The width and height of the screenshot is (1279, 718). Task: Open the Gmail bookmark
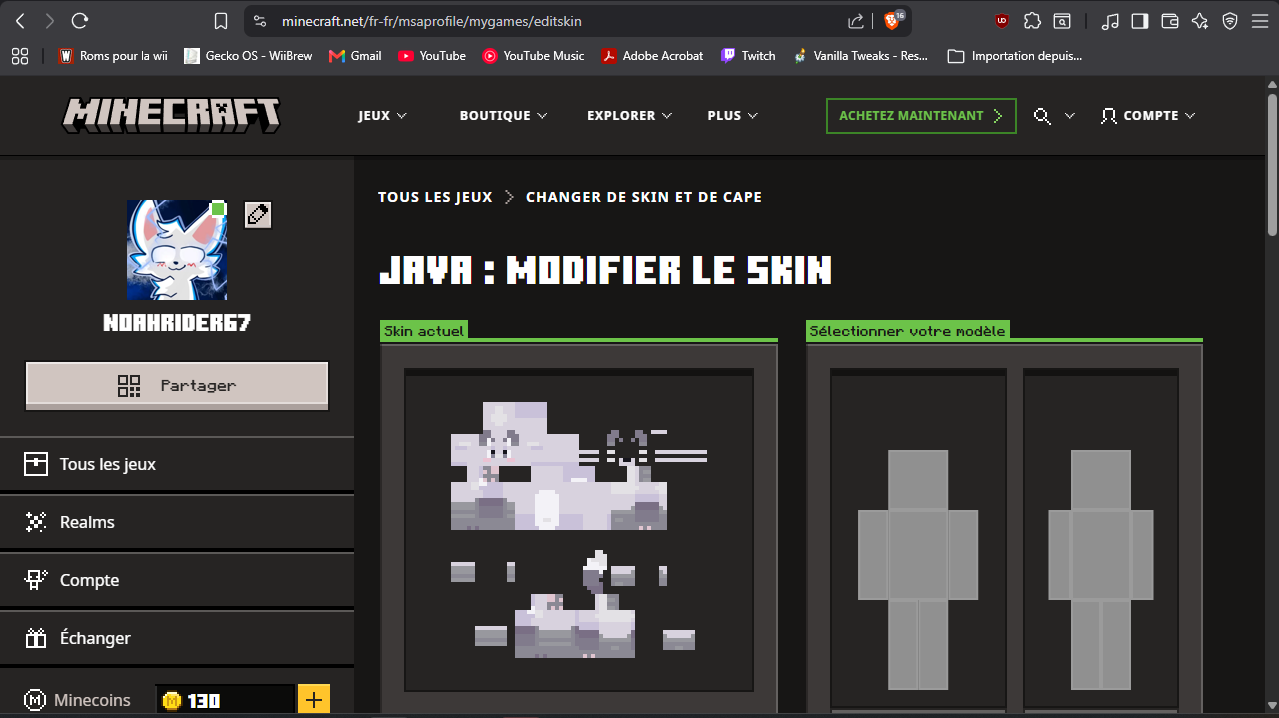(x=355, y=56)
